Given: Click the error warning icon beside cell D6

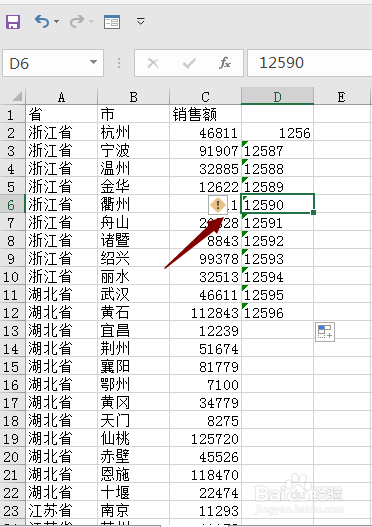Looking at the screenshot, I should point(218,204).
